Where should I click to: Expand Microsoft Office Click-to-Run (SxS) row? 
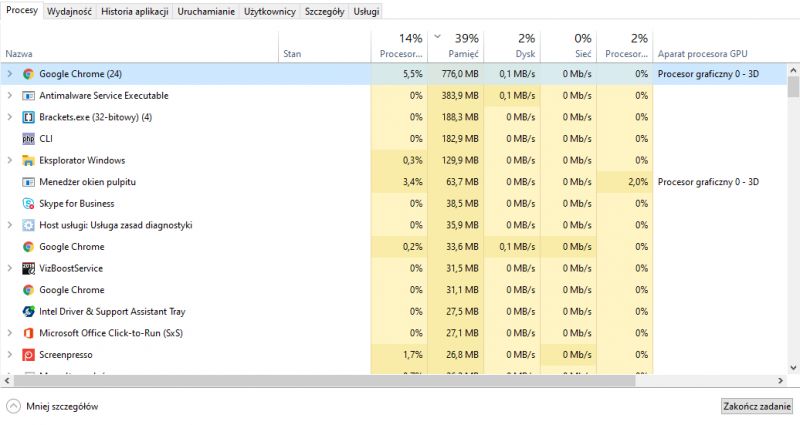point(9,333)
